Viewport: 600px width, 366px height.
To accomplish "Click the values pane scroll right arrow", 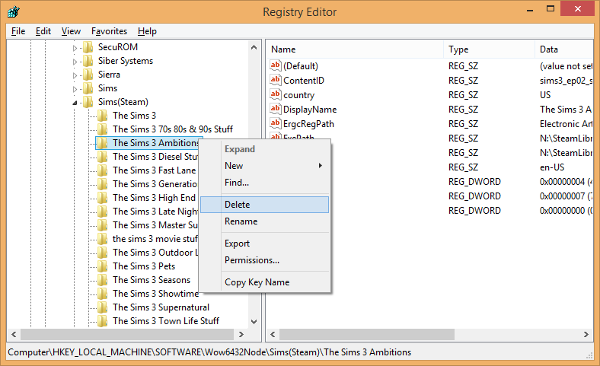I will coord(586,335).
